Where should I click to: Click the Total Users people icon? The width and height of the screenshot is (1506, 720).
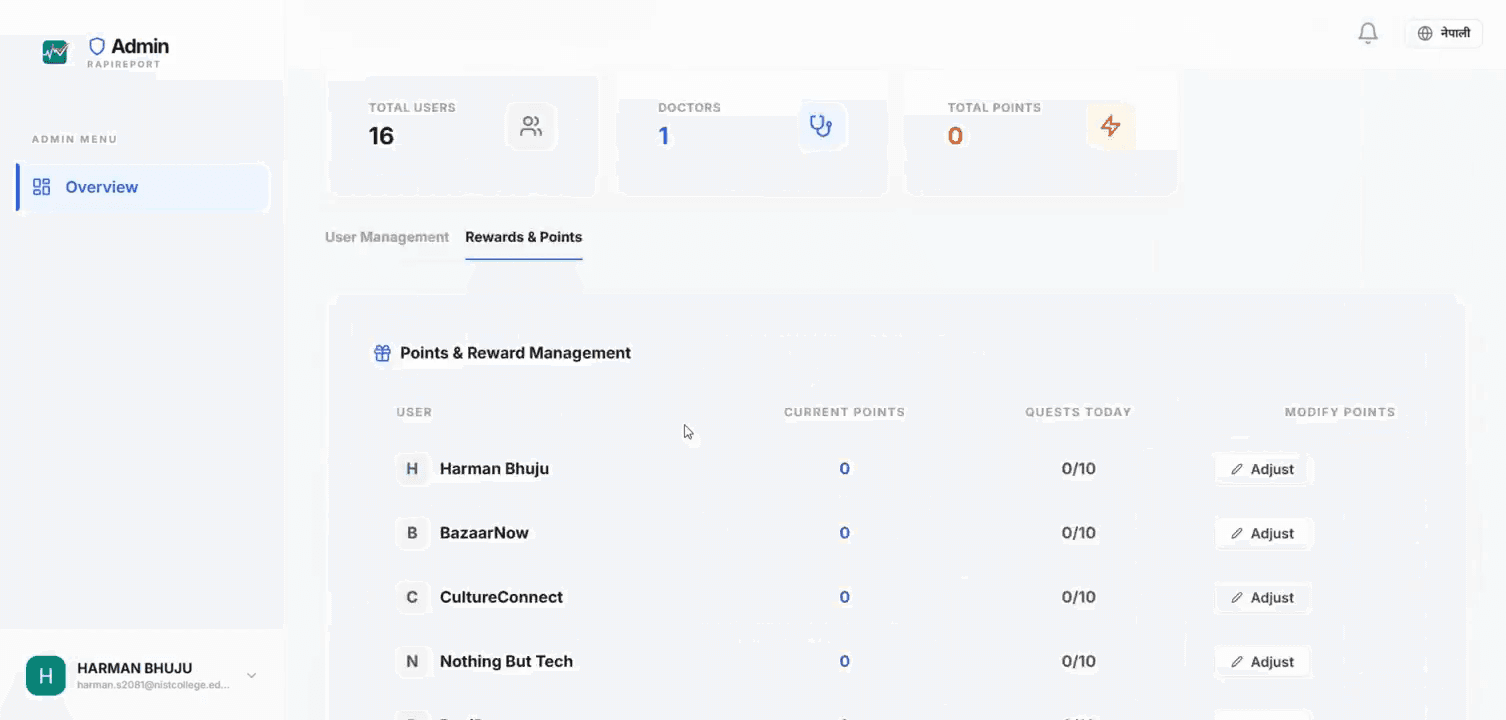click(x=531, y=127)
